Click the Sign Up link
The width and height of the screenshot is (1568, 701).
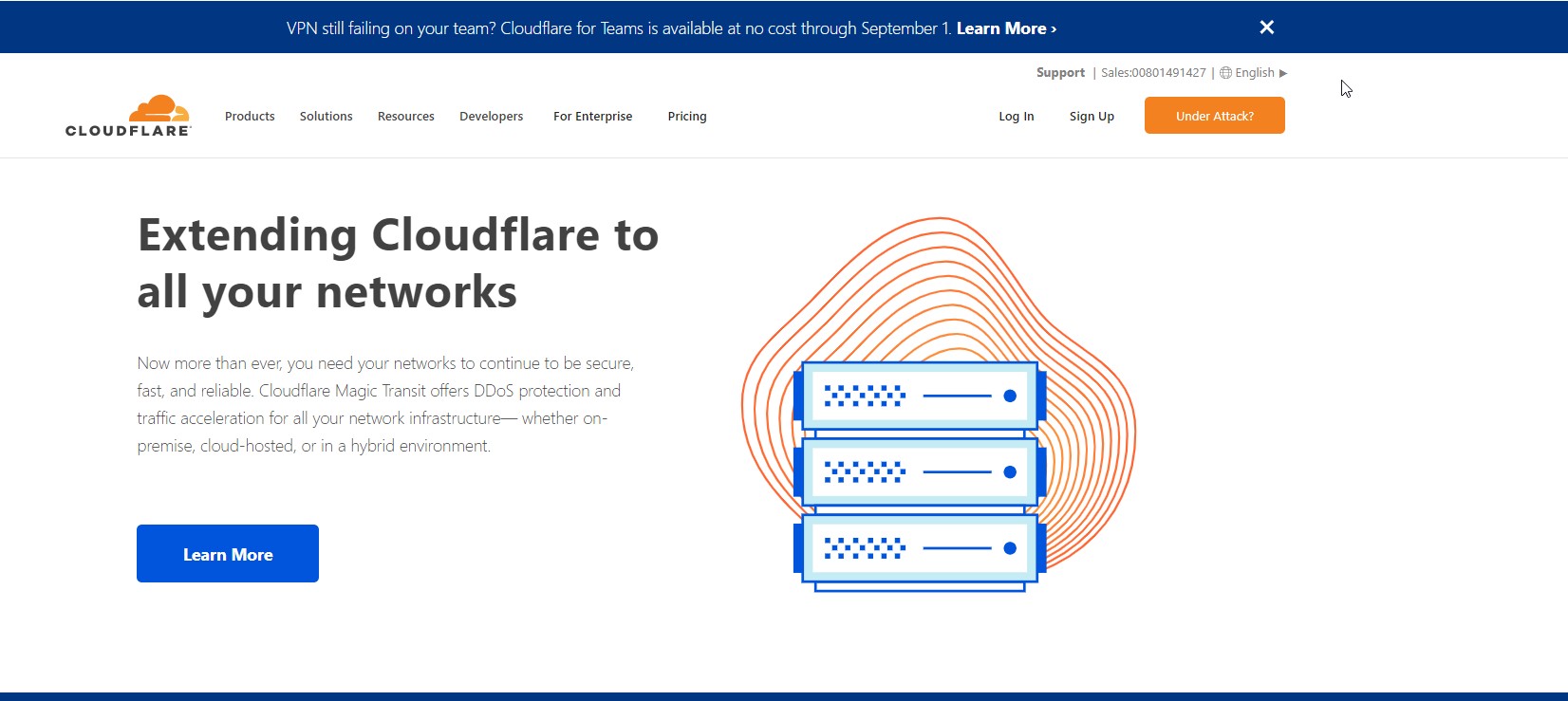point(1092,116)
